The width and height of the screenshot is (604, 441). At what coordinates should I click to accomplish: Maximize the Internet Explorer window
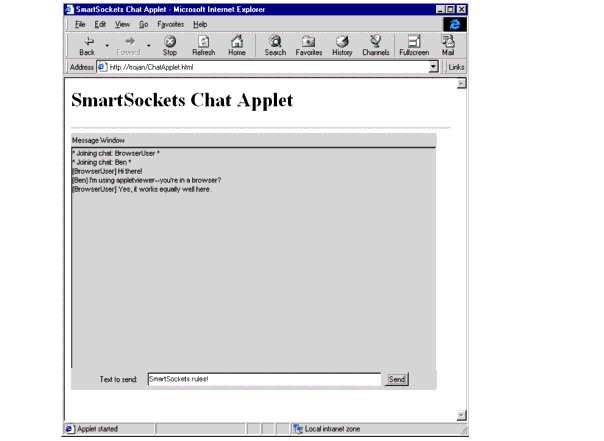(450, 9)
